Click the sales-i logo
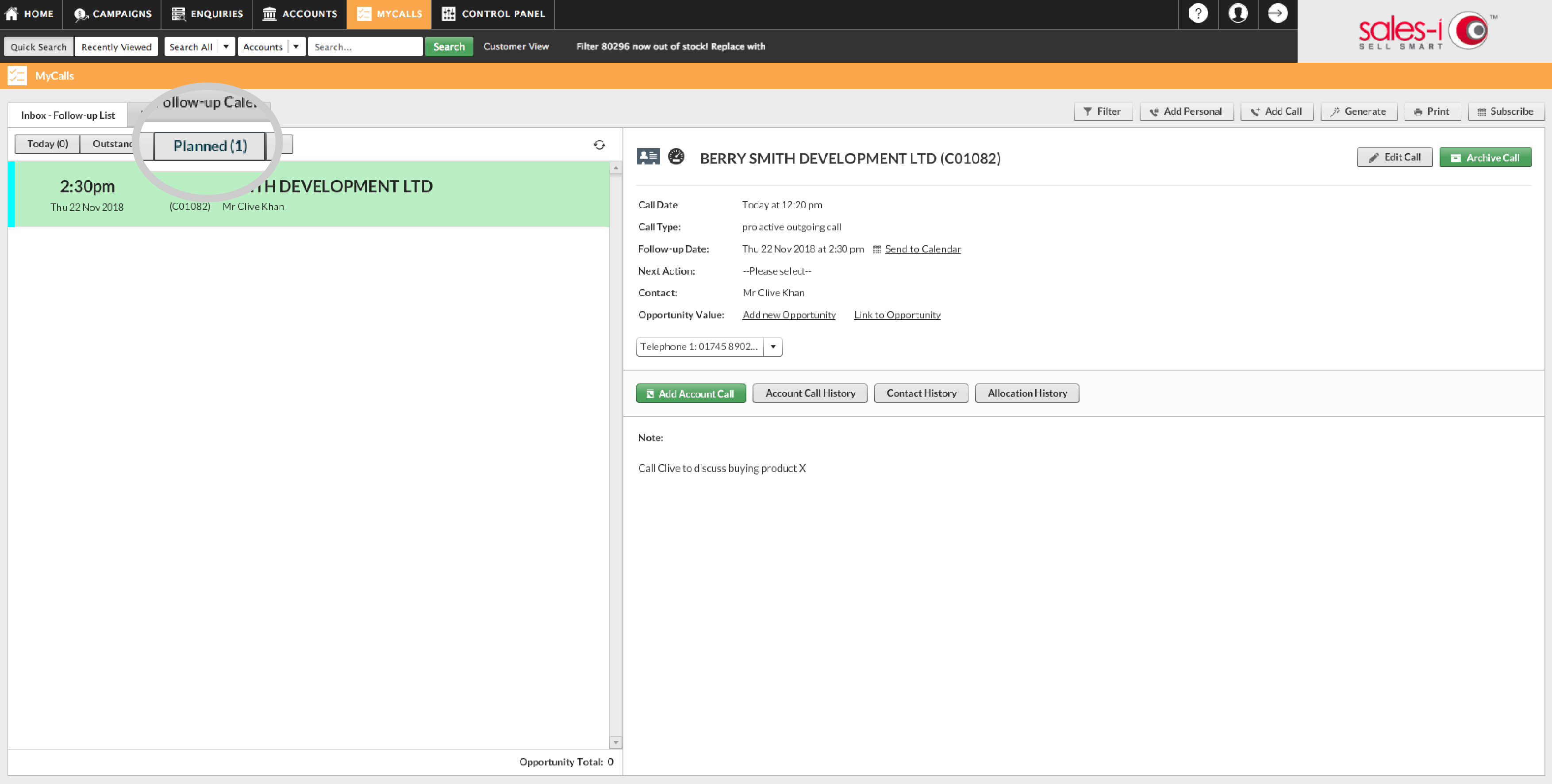 tap(1424, 30)
